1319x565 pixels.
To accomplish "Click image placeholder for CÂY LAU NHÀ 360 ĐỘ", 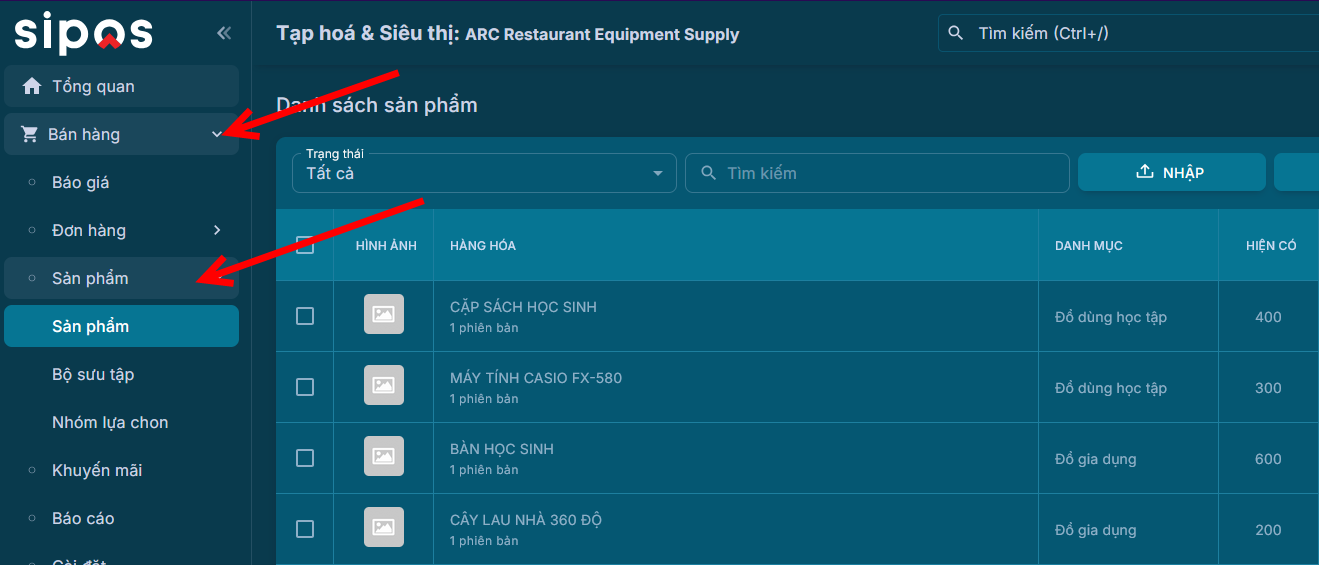I will click(384, 527).
